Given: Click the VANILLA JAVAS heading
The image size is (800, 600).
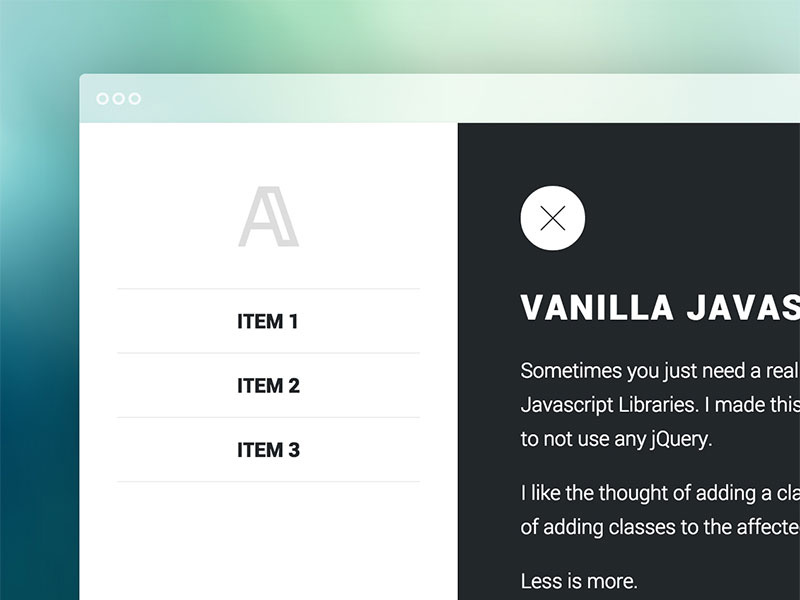Looking at the screenshot, I should [660, 308].
